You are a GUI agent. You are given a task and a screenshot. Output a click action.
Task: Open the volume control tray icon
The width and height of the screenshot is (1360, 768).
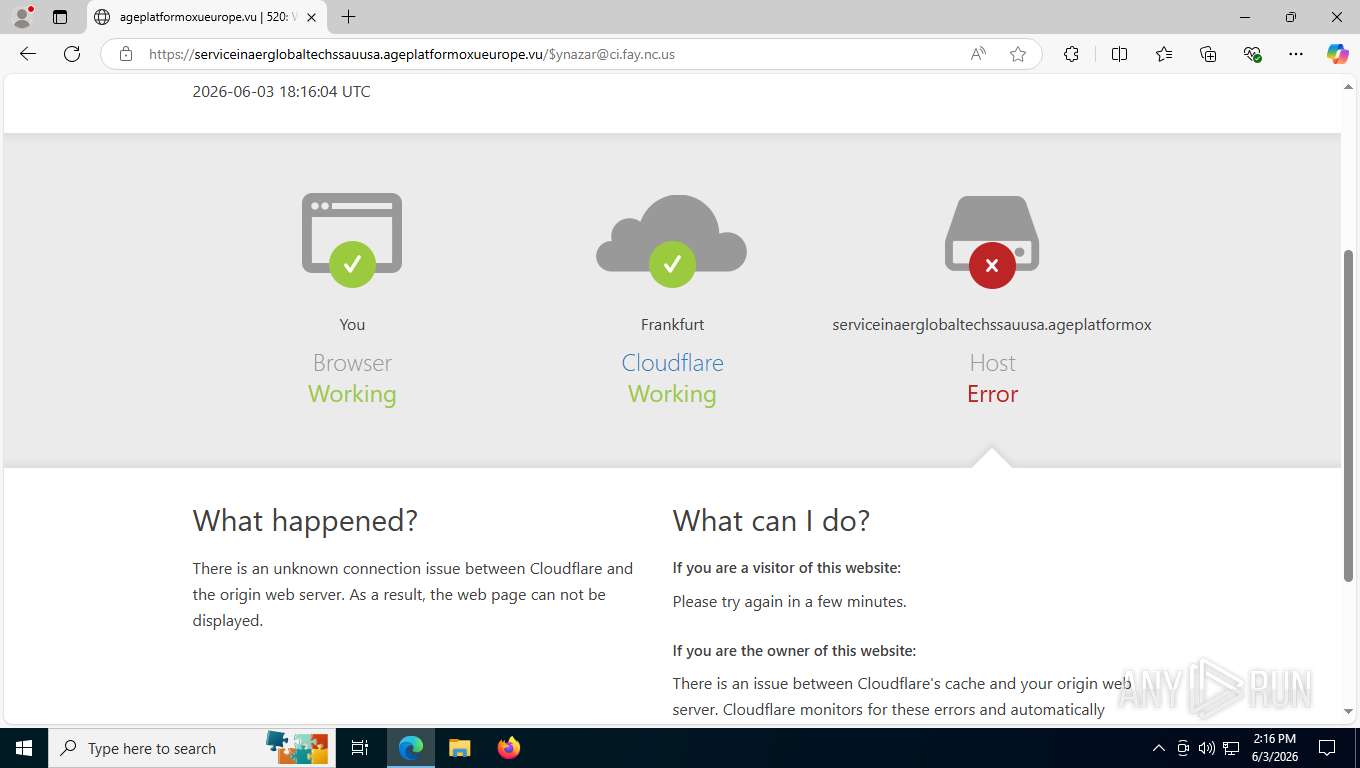(1206, 748)
